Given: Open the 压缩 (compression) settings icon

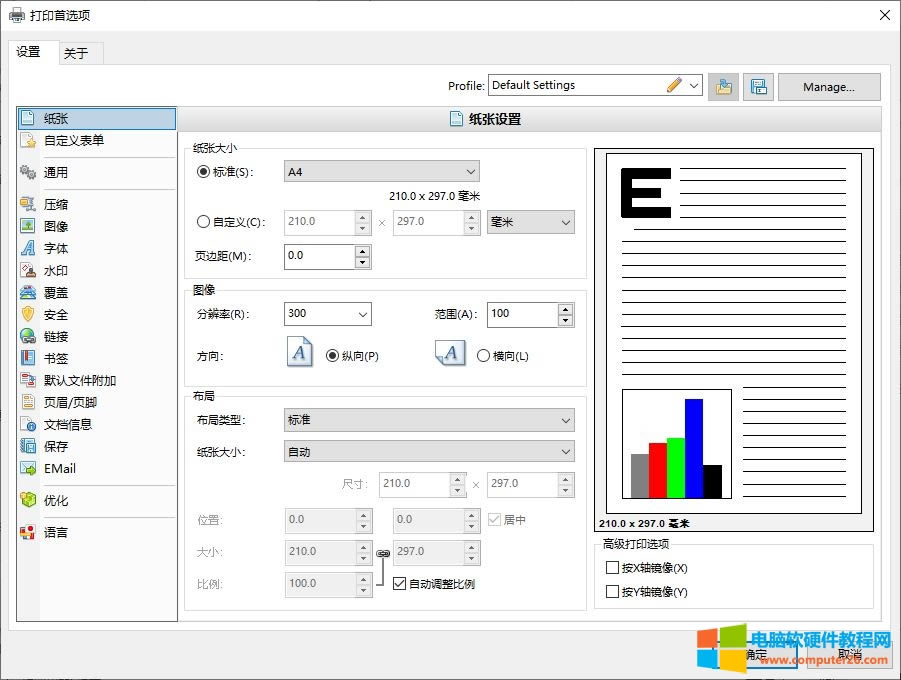Looking at the screenshot, I should pos(28,204).
